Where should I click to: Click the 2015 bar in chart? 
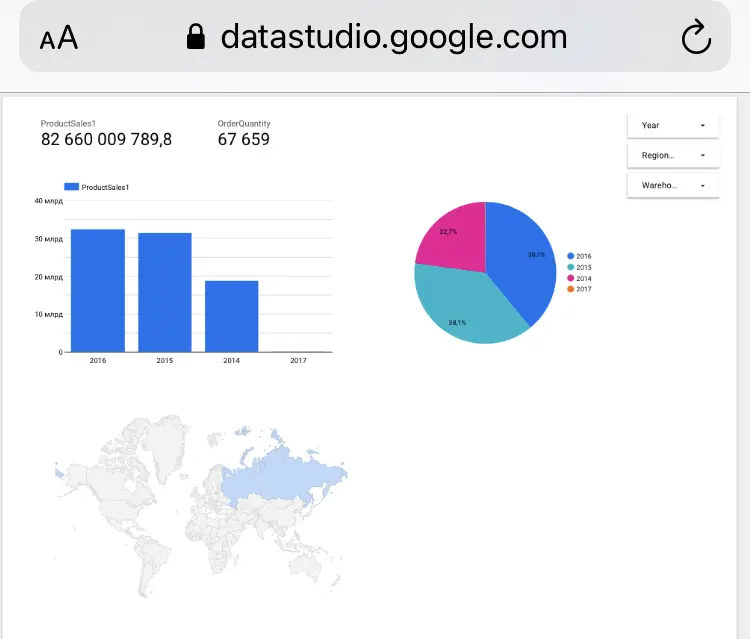tap(165, 293)
